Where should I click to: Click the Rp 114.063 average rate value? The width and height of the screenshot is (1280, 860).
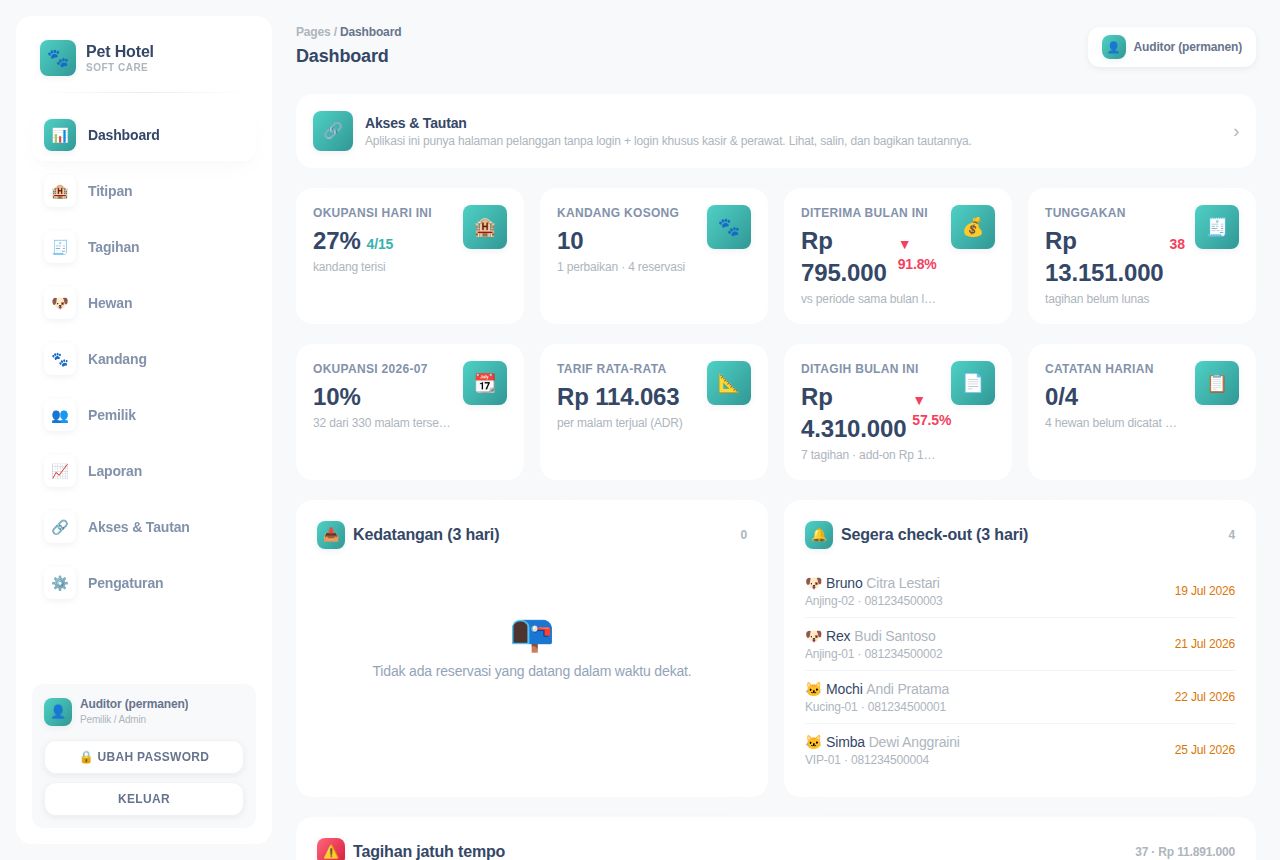point(618,397)
